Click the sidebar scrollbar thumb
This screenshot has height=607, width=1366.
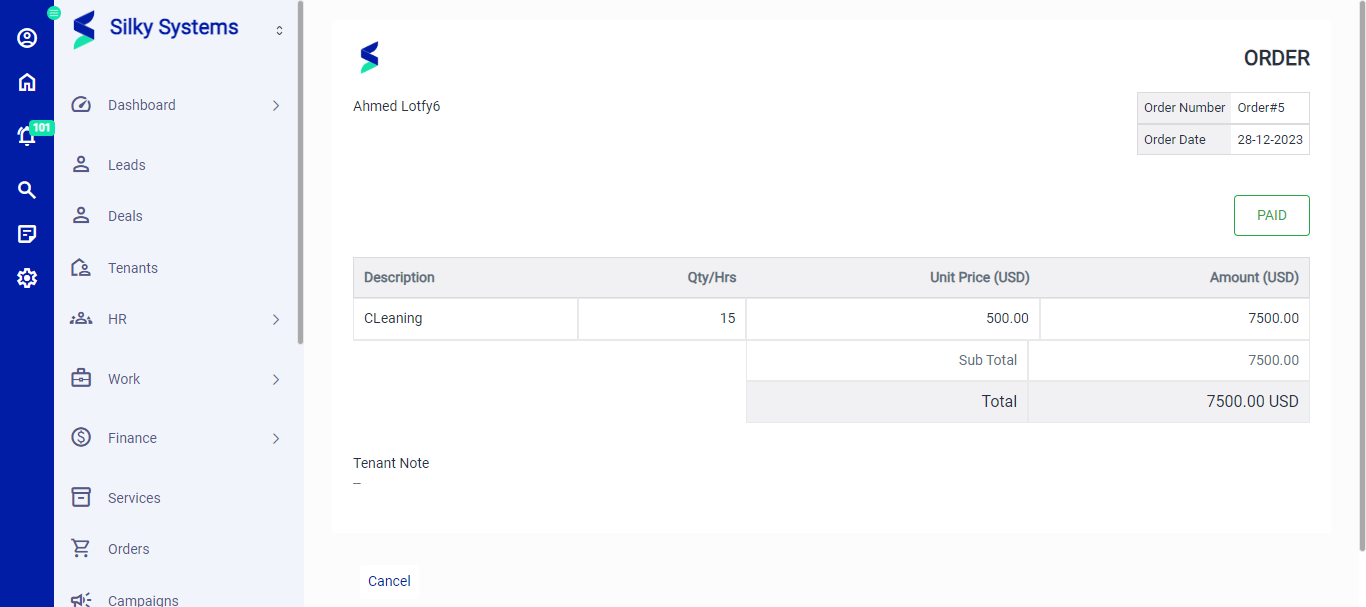[x=300, y=172]
